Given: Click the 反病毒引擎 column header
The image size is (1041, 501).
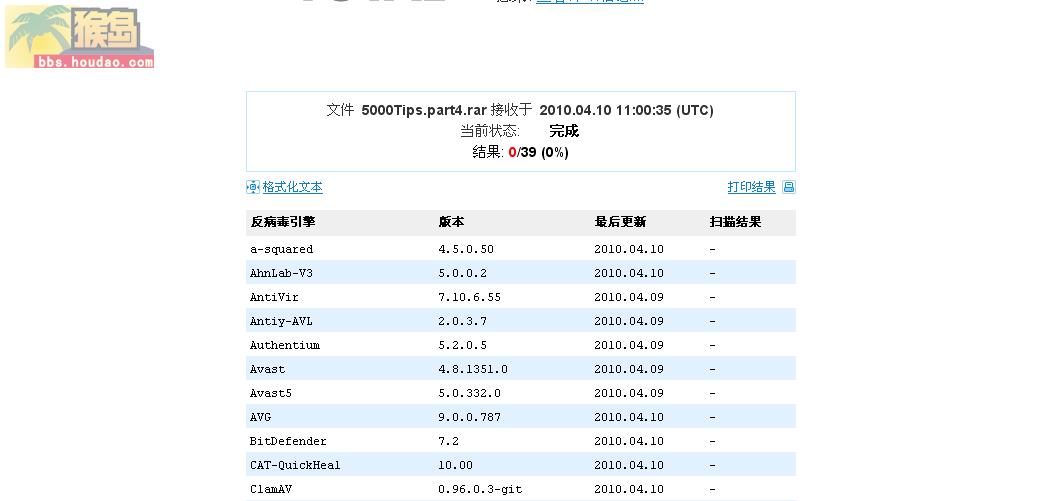Looking at the screenshot, I should coord(283,222).
